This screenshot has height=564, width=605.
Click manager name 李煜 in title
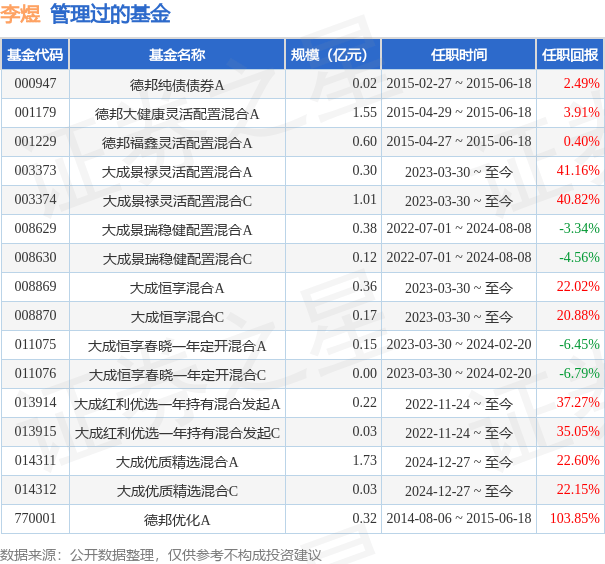tap(20, 14)
